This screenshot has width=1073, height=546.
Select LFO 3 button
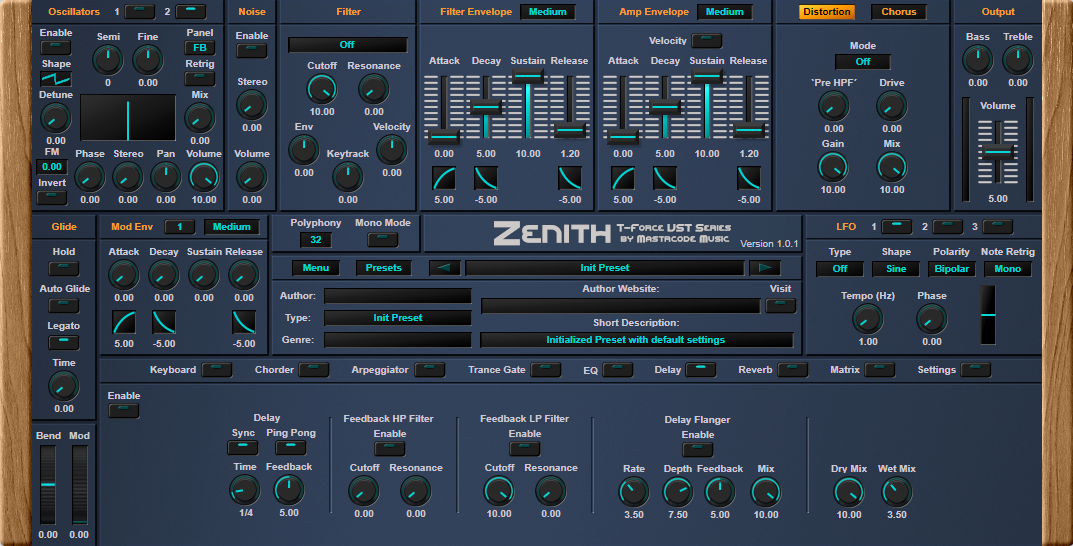997,226
